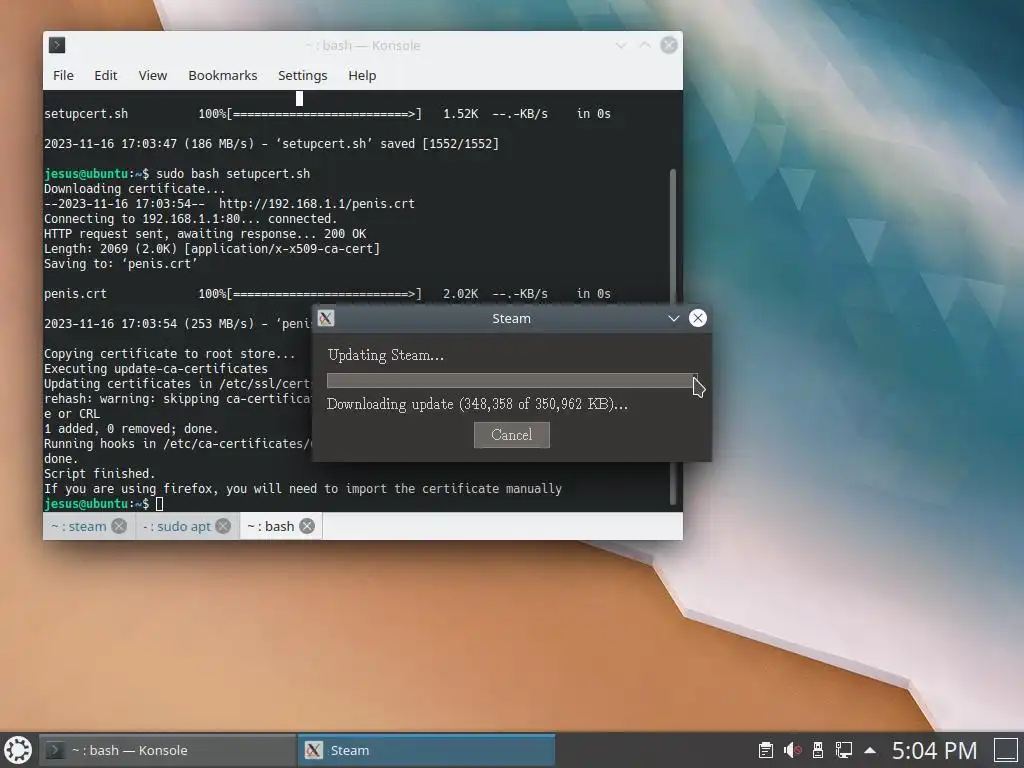Open the Help menu in Konsole
The height and width of the screenshot is (768, 1024).
click(362, 75)
